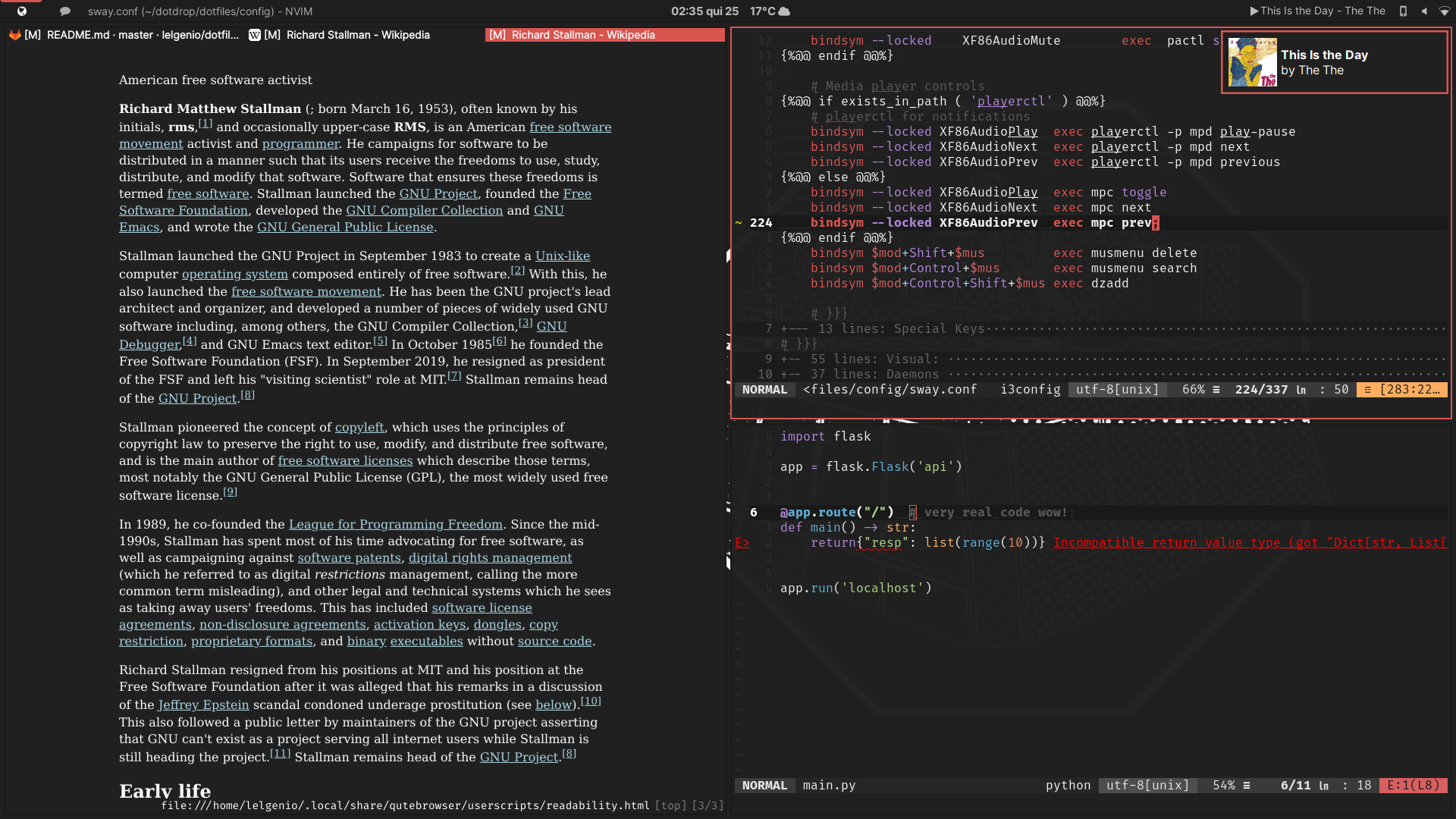Open the 'GNU Compiler Collection' link
The height and width of the screenshot is (819, 1456).
click(425, 210)
